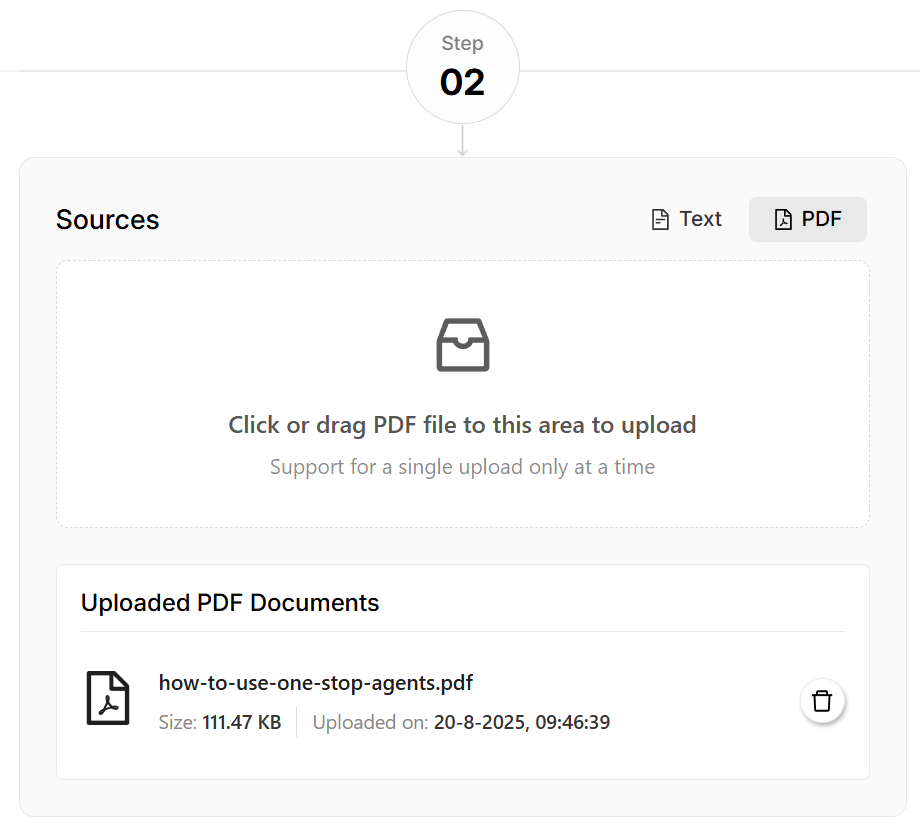Select the inbox upload icon

point(462,345)
